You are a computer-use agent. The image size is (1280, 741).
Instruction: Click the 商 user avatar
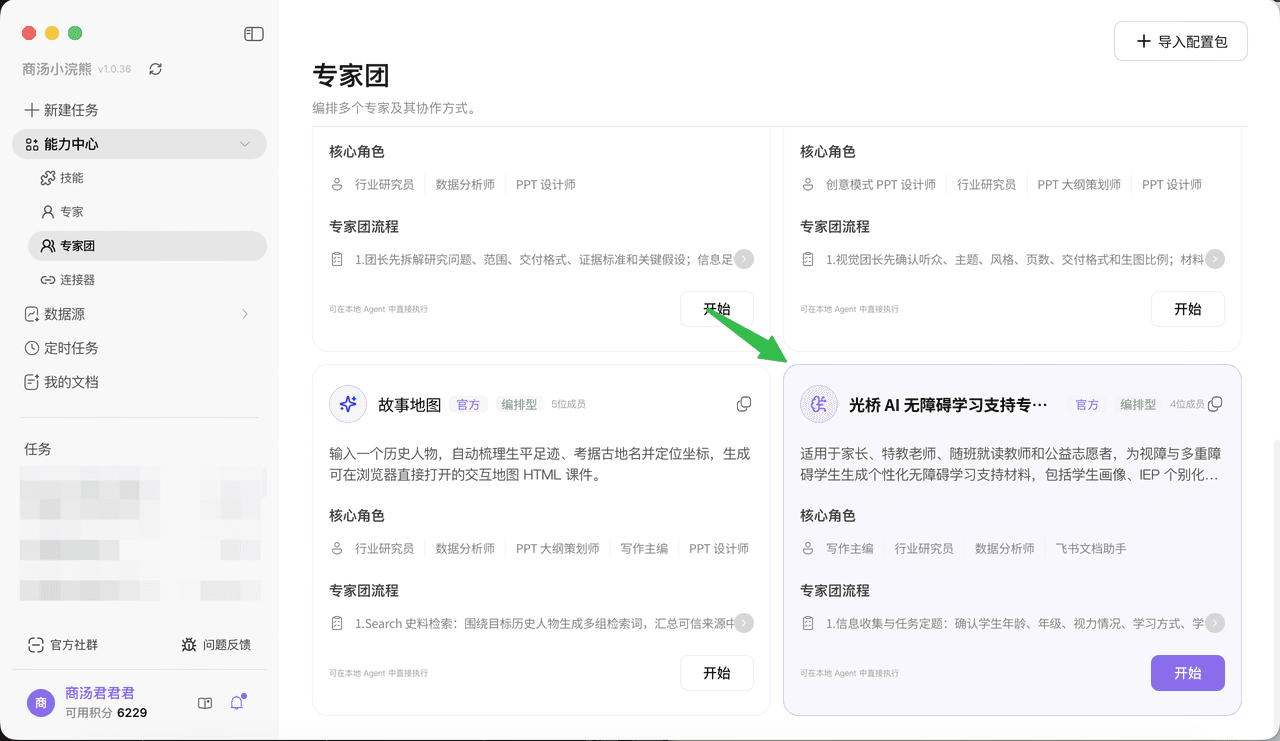coord(41,703)
